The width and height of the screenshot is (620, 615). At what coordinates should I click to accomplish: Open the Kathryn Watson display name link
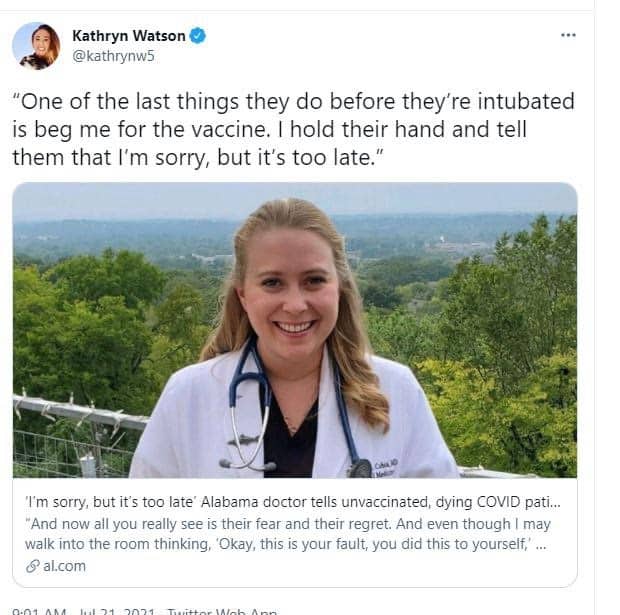(x=128, y=36)
